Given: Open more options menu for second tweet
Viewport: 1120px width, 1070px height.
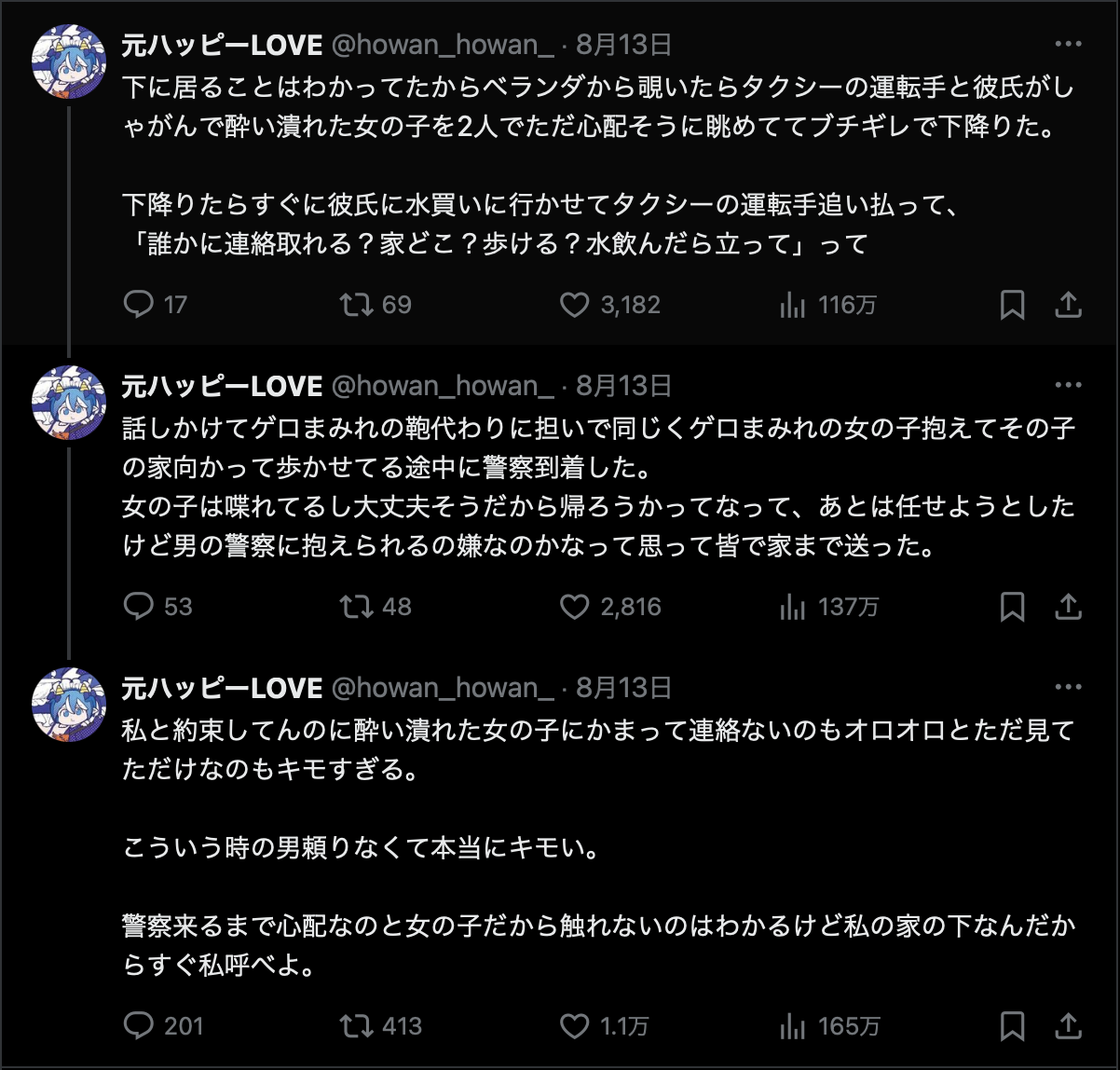Looking at the screenshot, I should click(x=1068, y=386).
